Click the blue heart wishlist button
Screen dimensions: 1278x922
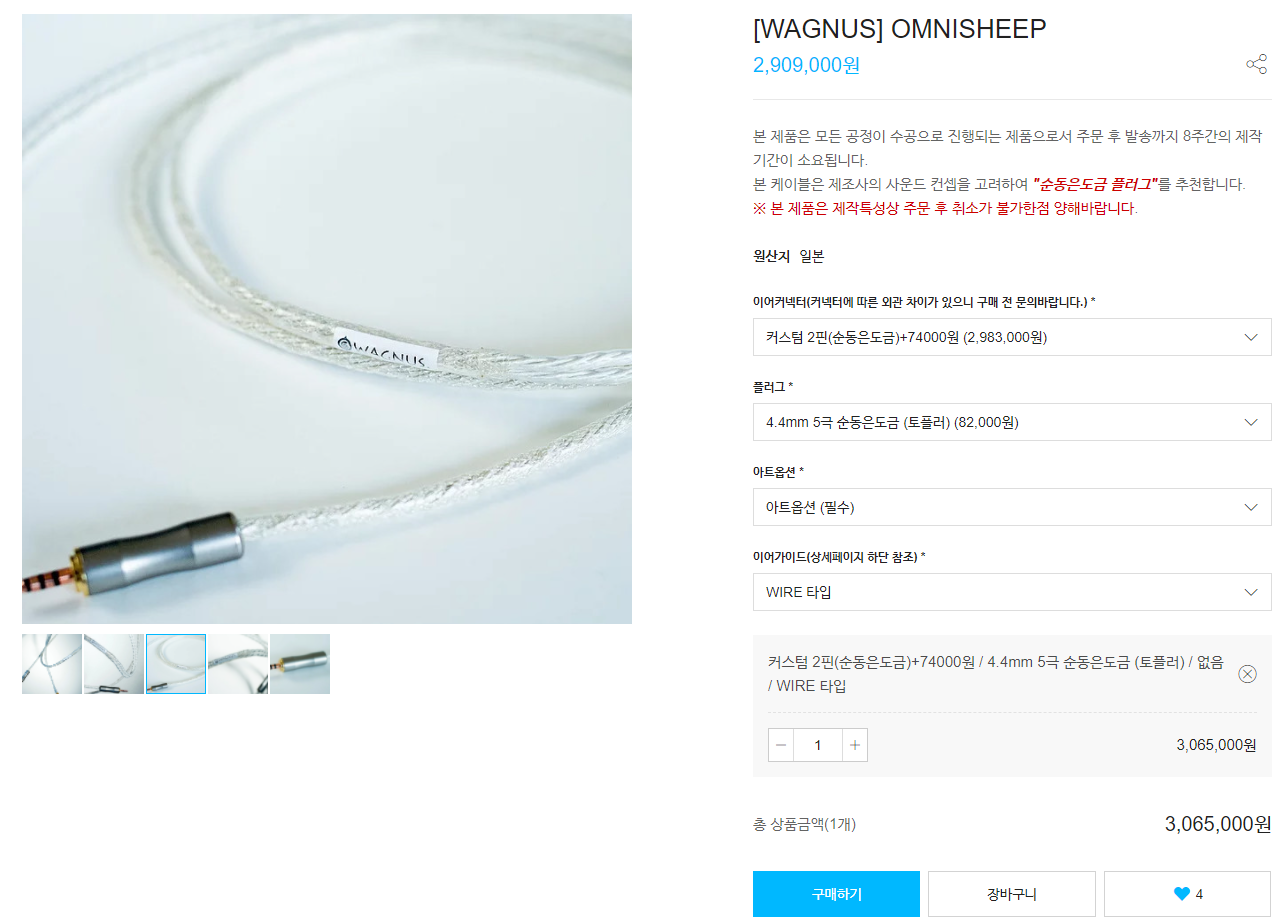pos(1187,894)
